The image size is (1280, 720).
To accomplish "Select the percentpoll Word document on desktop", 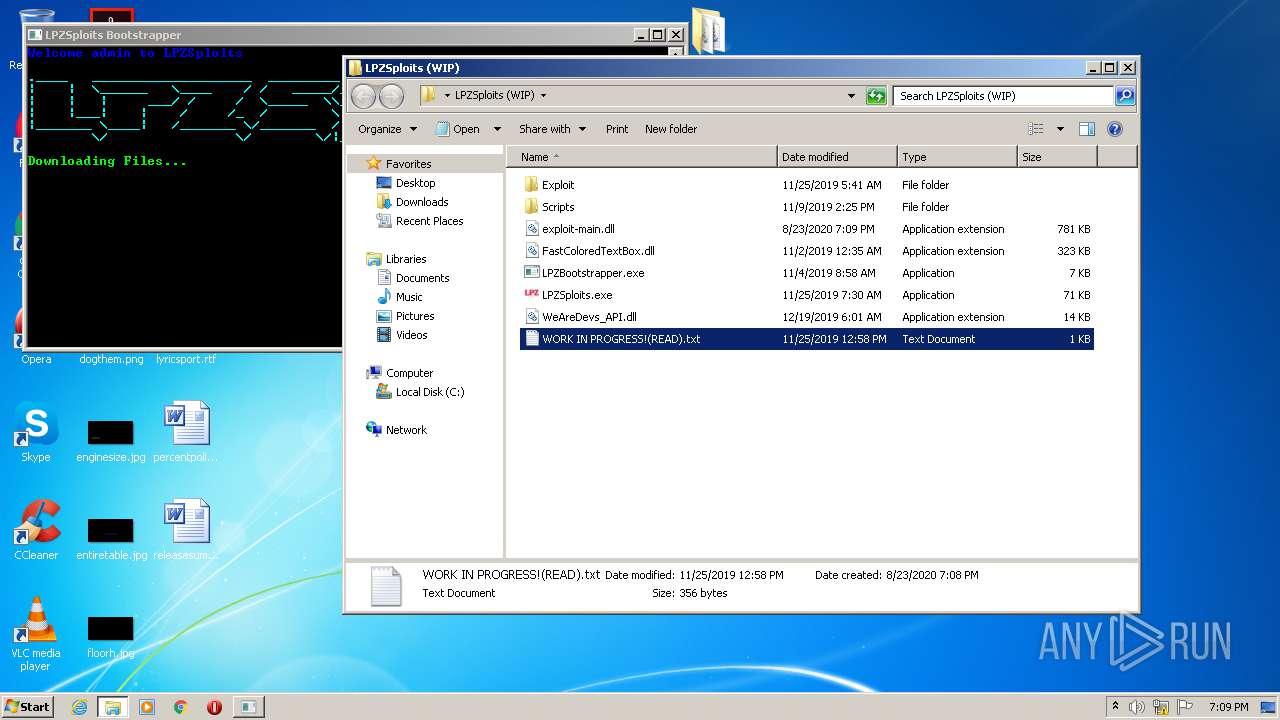I will [186, 433].
